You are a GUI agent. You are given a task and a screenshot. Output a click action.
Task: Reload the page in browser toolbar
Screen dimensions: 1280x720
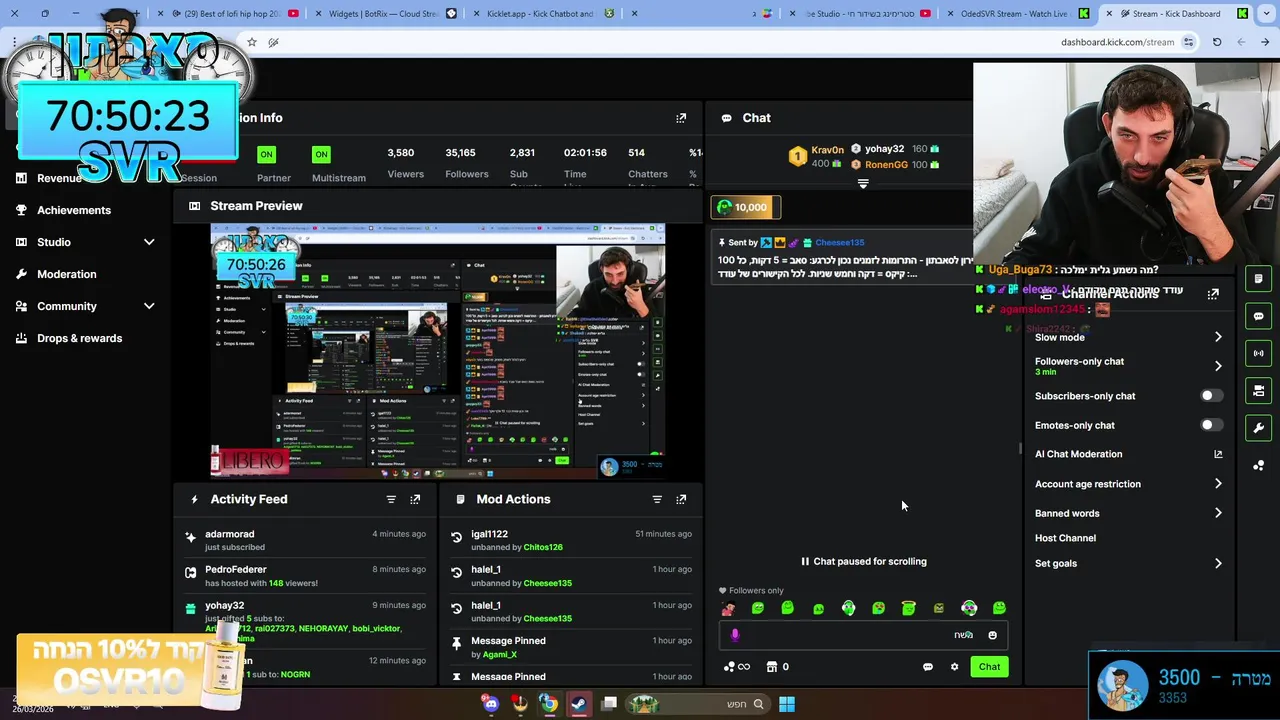pyautogui.click(x=1217, y=42)
